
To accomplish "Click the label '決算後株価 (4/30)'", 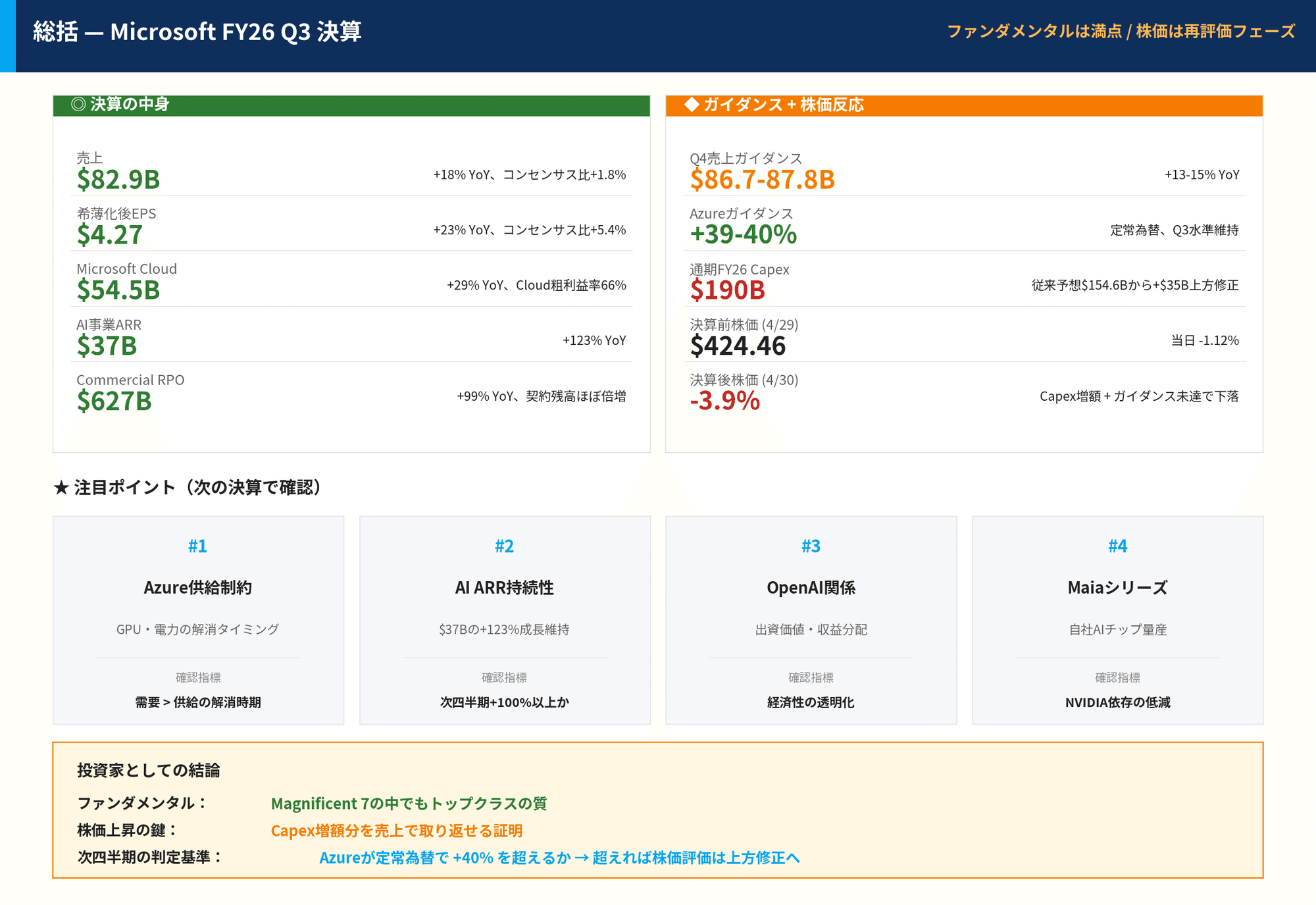I will coord(744,380).
